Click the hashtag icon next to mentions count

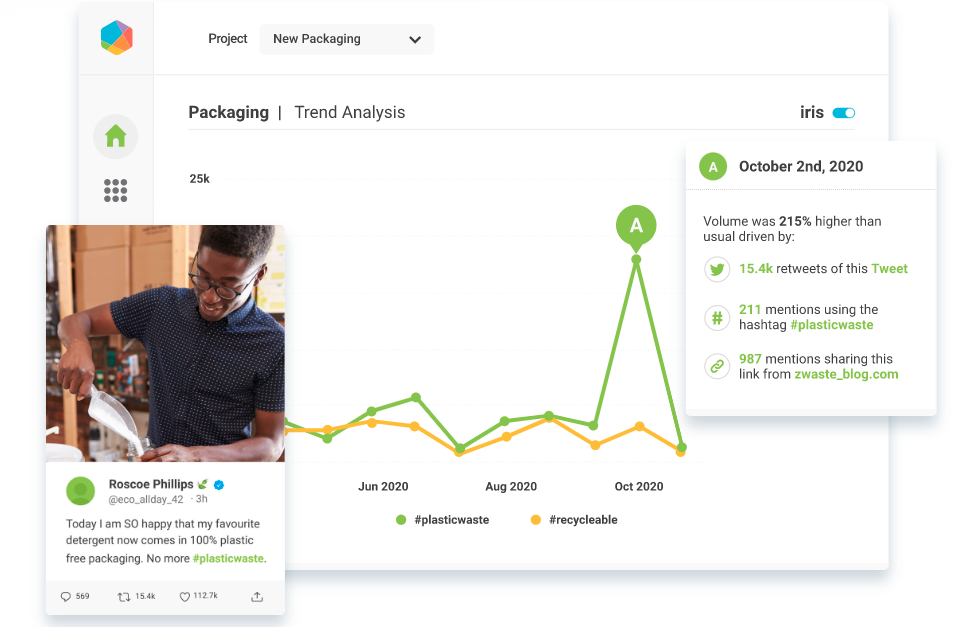(716, 318)
